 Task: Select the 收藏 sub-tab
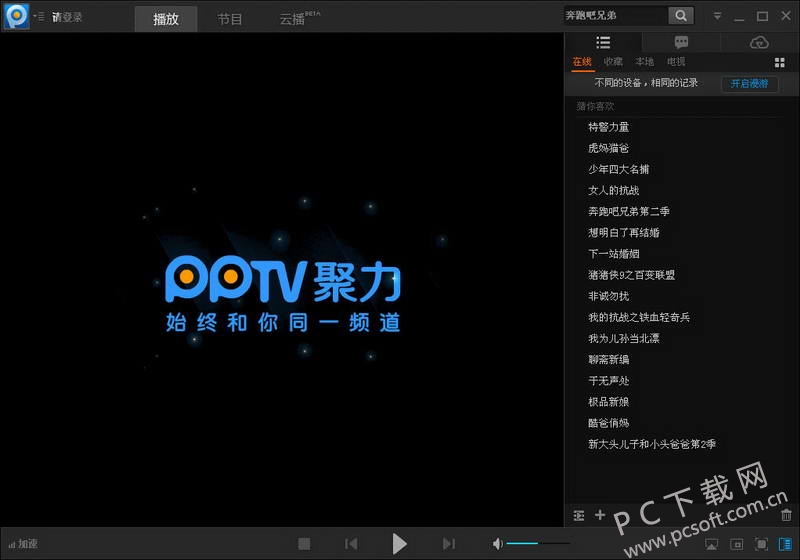point(613,62)
